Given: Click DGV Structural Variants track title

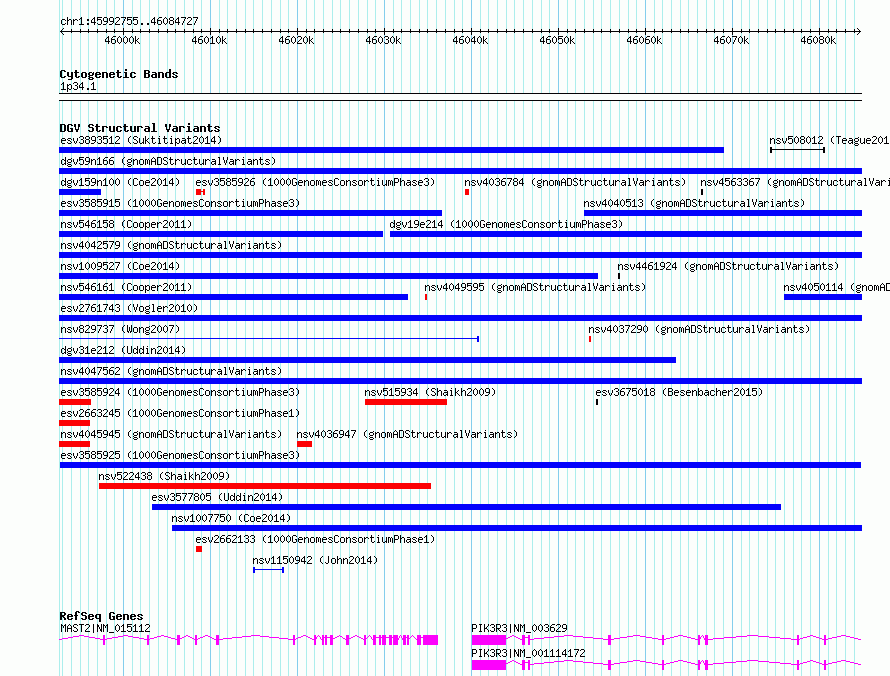Looking at the screenshot, I should pyautogui.click(x=140, y=128).
